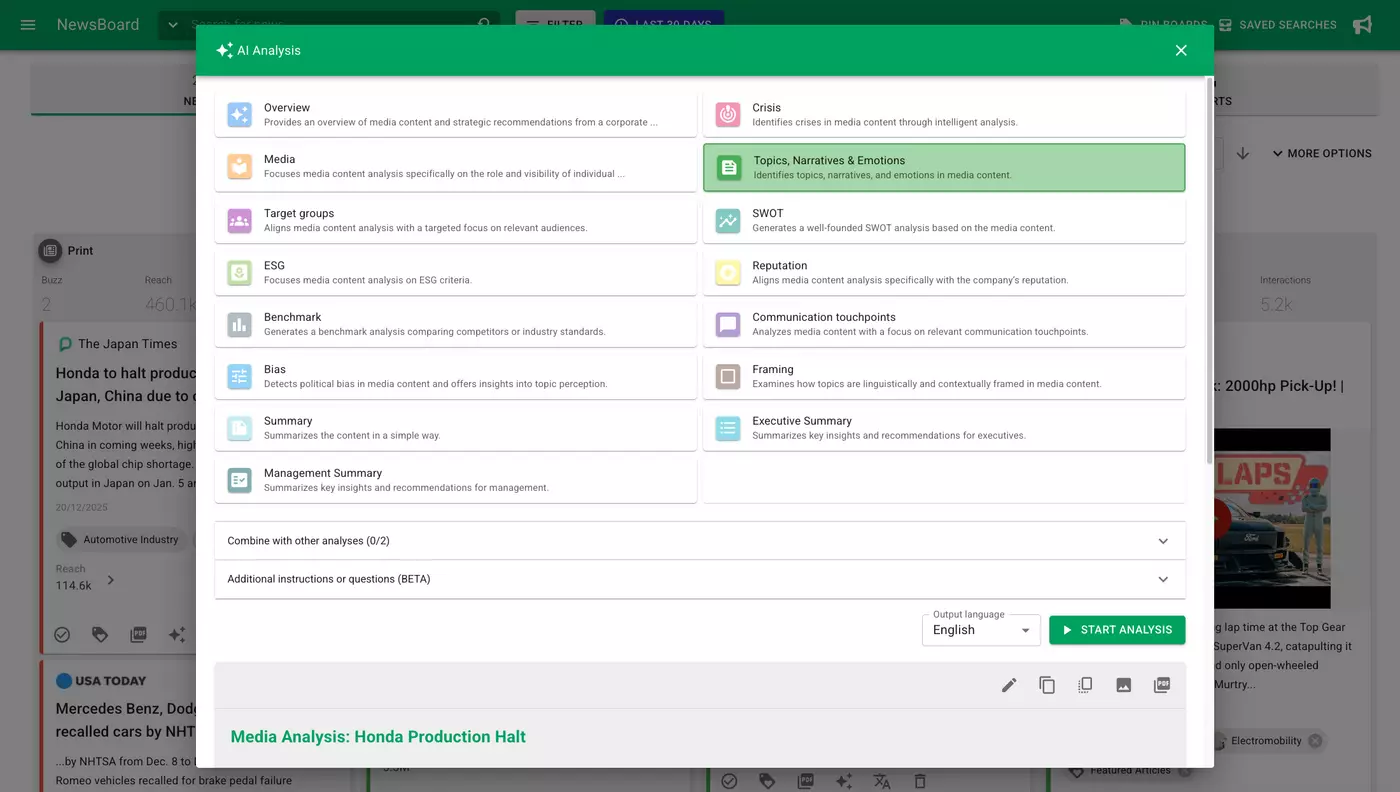Expand Additional instructions or questions section
This screenshot has width=1400, height=792.
coord(699,579)
